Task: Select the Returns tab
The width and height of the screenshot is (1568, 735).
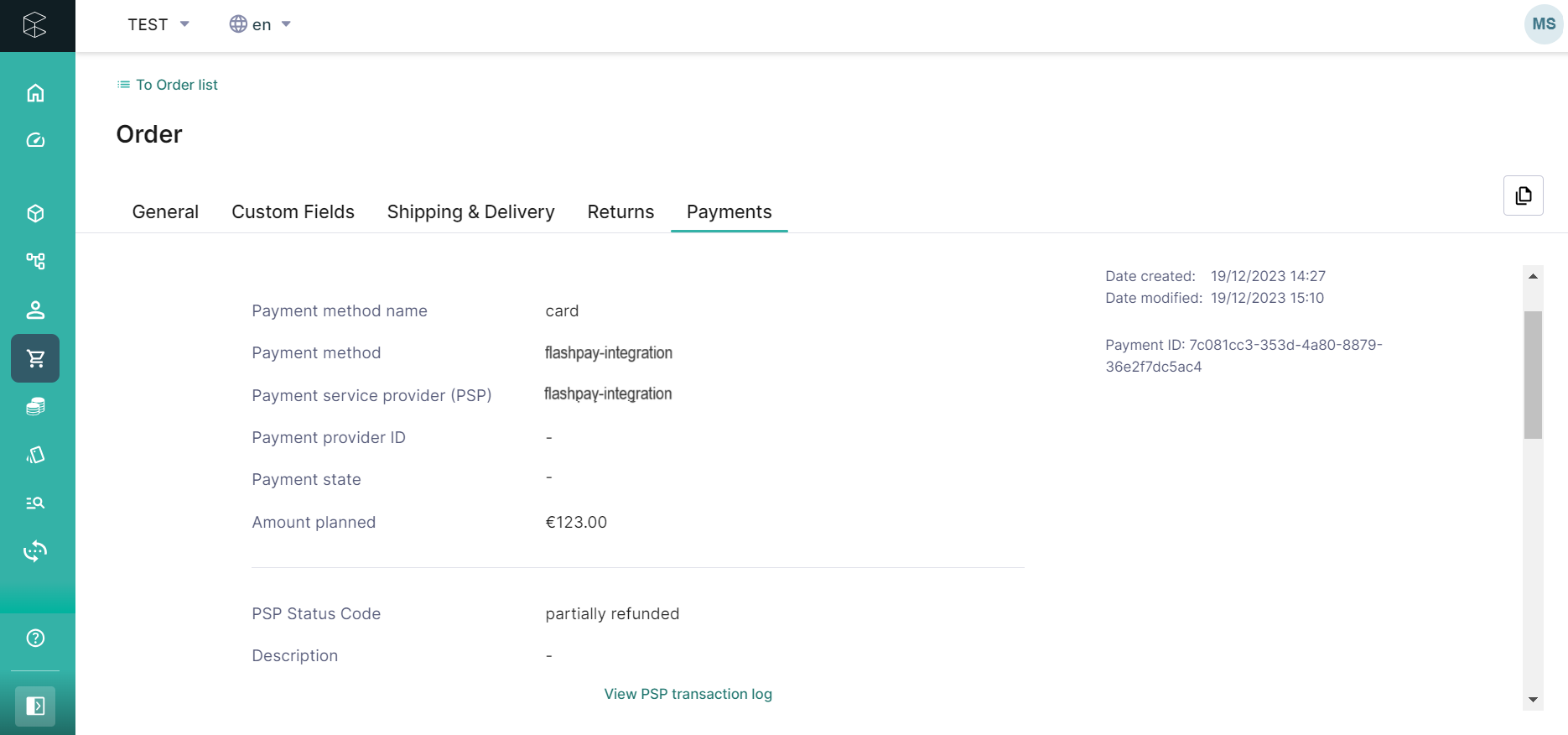Action: pyautogui.click(x=620, y=211)
